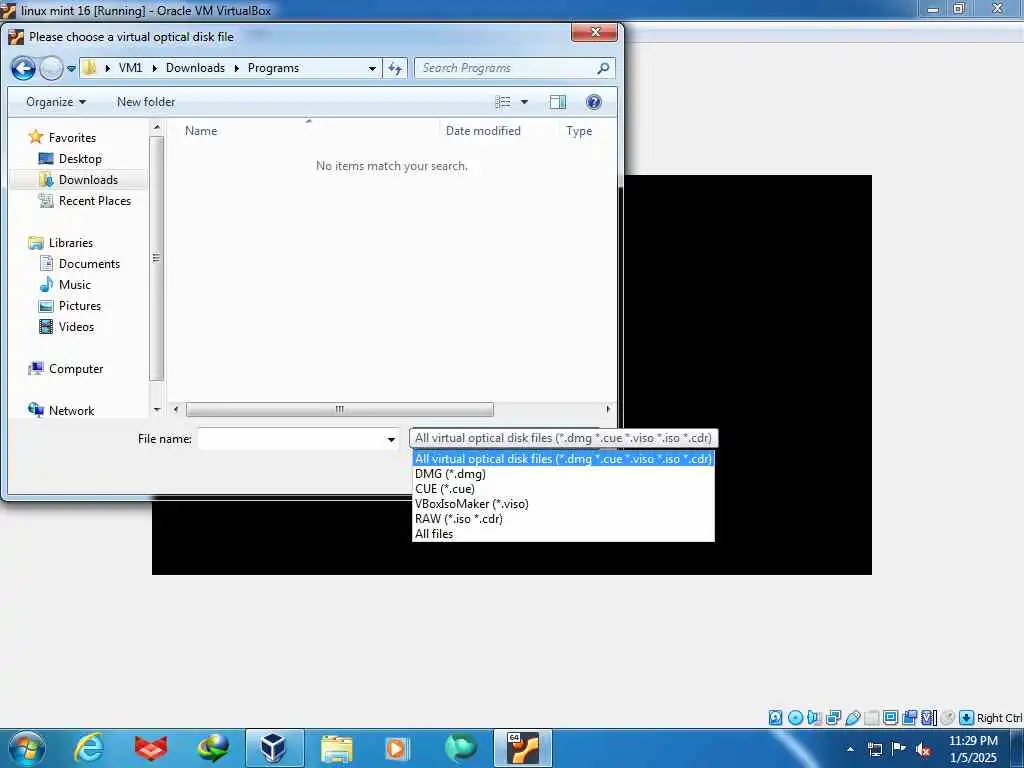Click the search magnifier icon
The image size is (1024, 768).
point(603,68)
